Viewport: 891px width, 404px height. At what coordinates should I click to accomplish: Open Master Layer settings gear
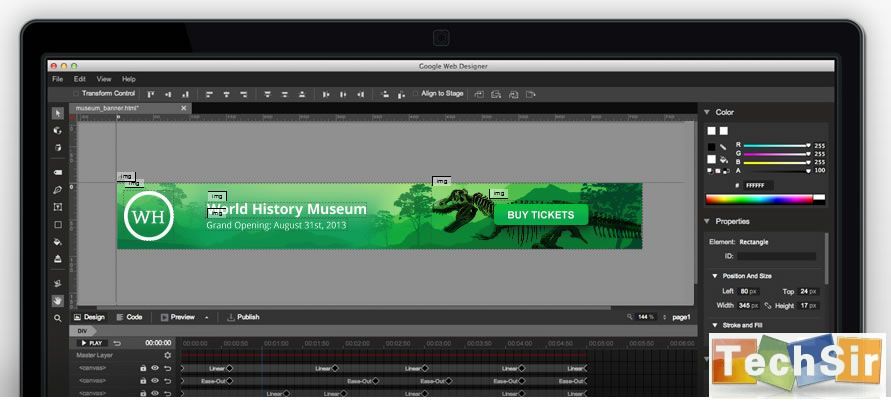[167, 355]
